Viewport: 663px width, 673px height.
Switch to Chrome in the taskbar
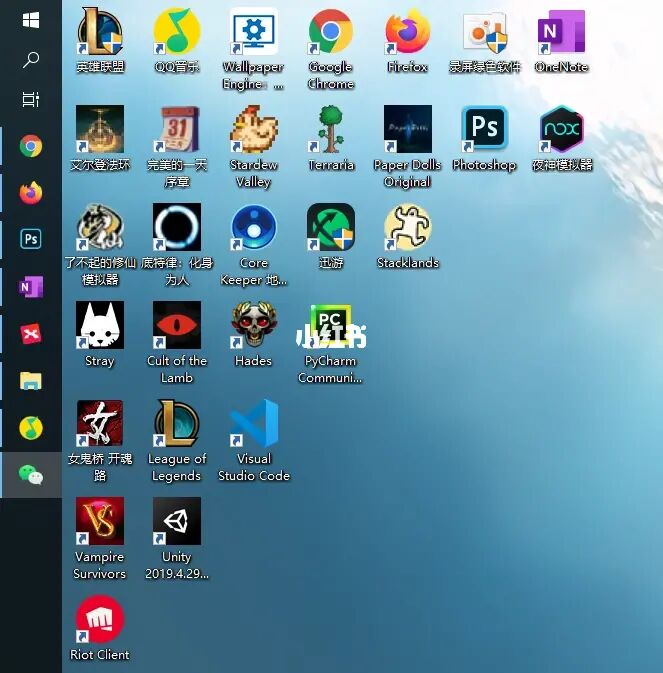tap(31, 146)
